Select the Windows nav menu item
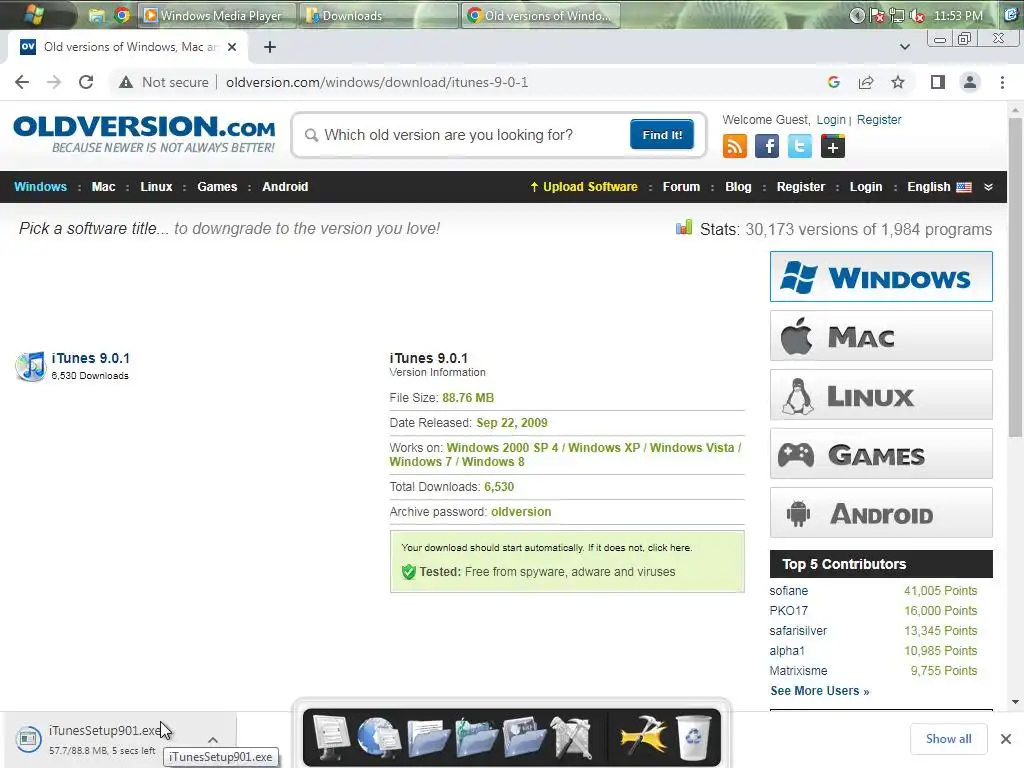The height and width of the screenshot is (768, 1024). (x=40, y=187)
